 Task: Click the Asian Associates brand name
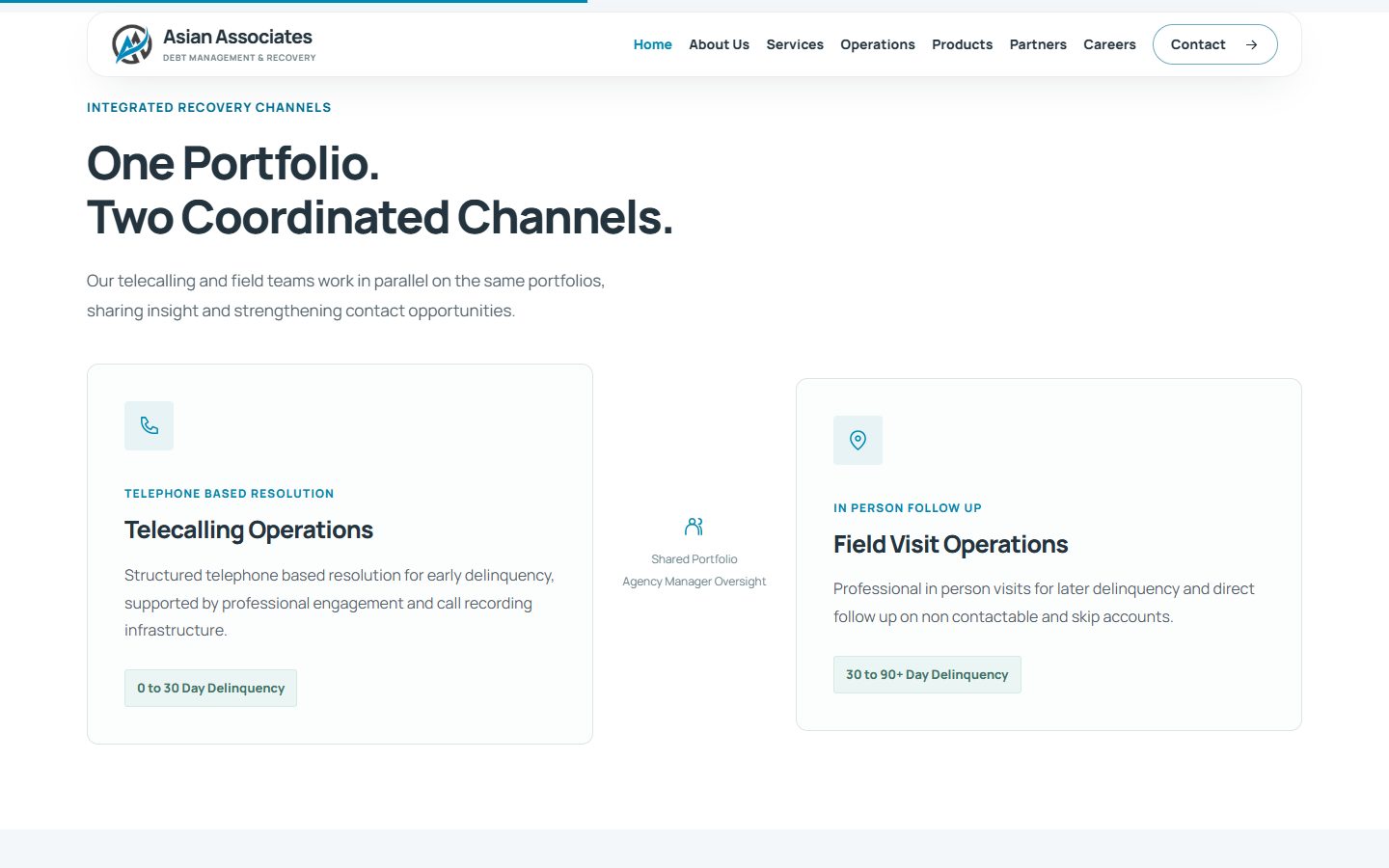coord(237,37)
